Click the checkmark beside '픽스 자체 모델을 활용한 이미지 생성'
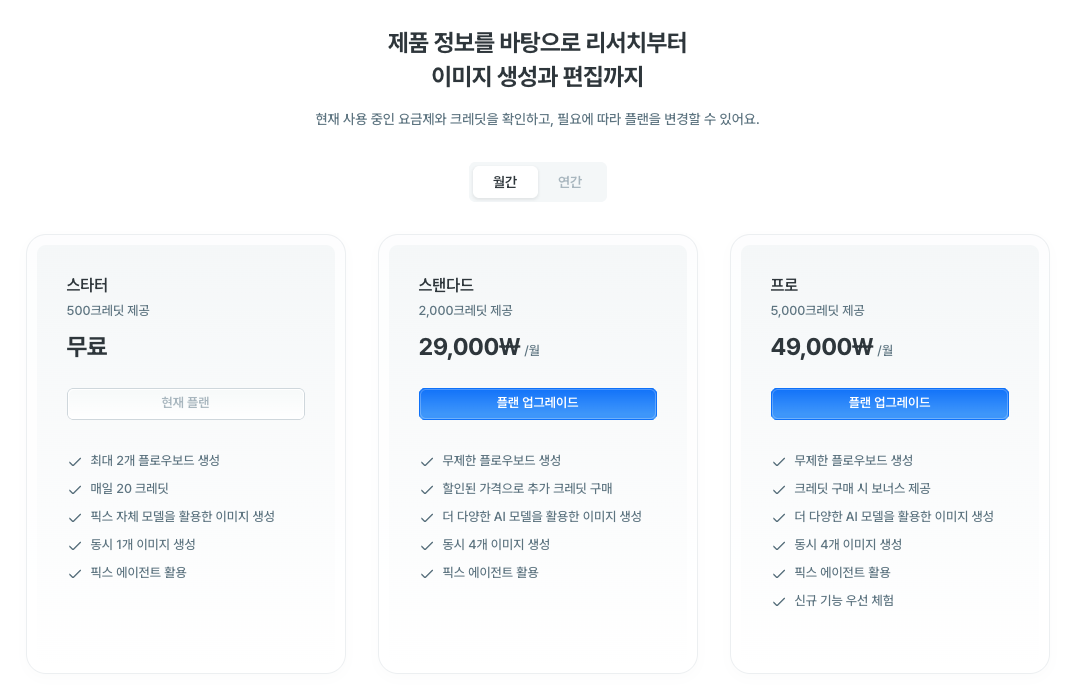 click(x=75, y=517)
